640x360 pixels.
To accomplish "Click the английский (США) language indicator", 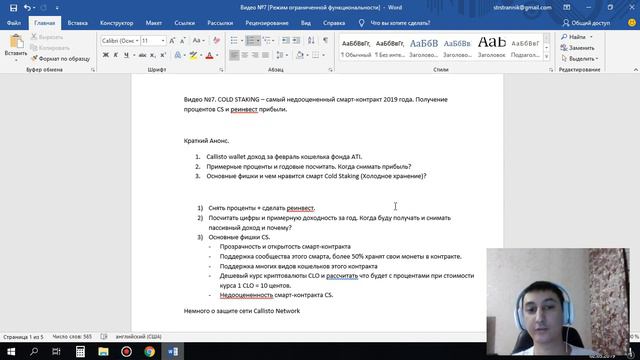I will point(138,337).
